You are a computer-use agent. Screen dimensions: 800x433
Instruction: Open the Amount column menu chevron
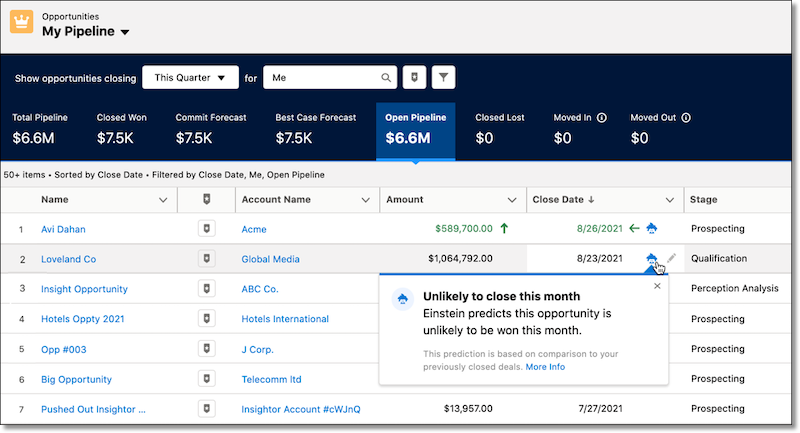512,200
